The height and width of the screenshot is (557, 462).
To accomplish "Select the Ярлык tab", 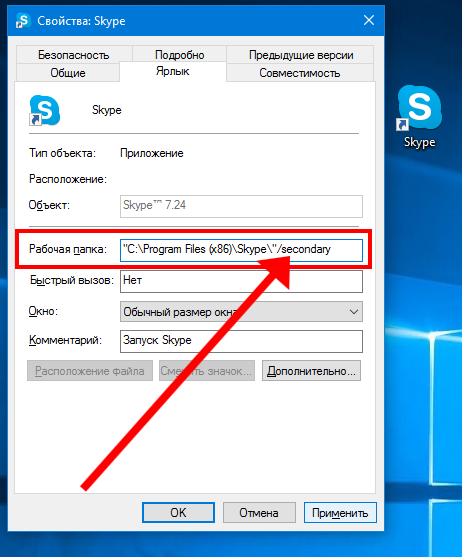I will click(173, 71).
